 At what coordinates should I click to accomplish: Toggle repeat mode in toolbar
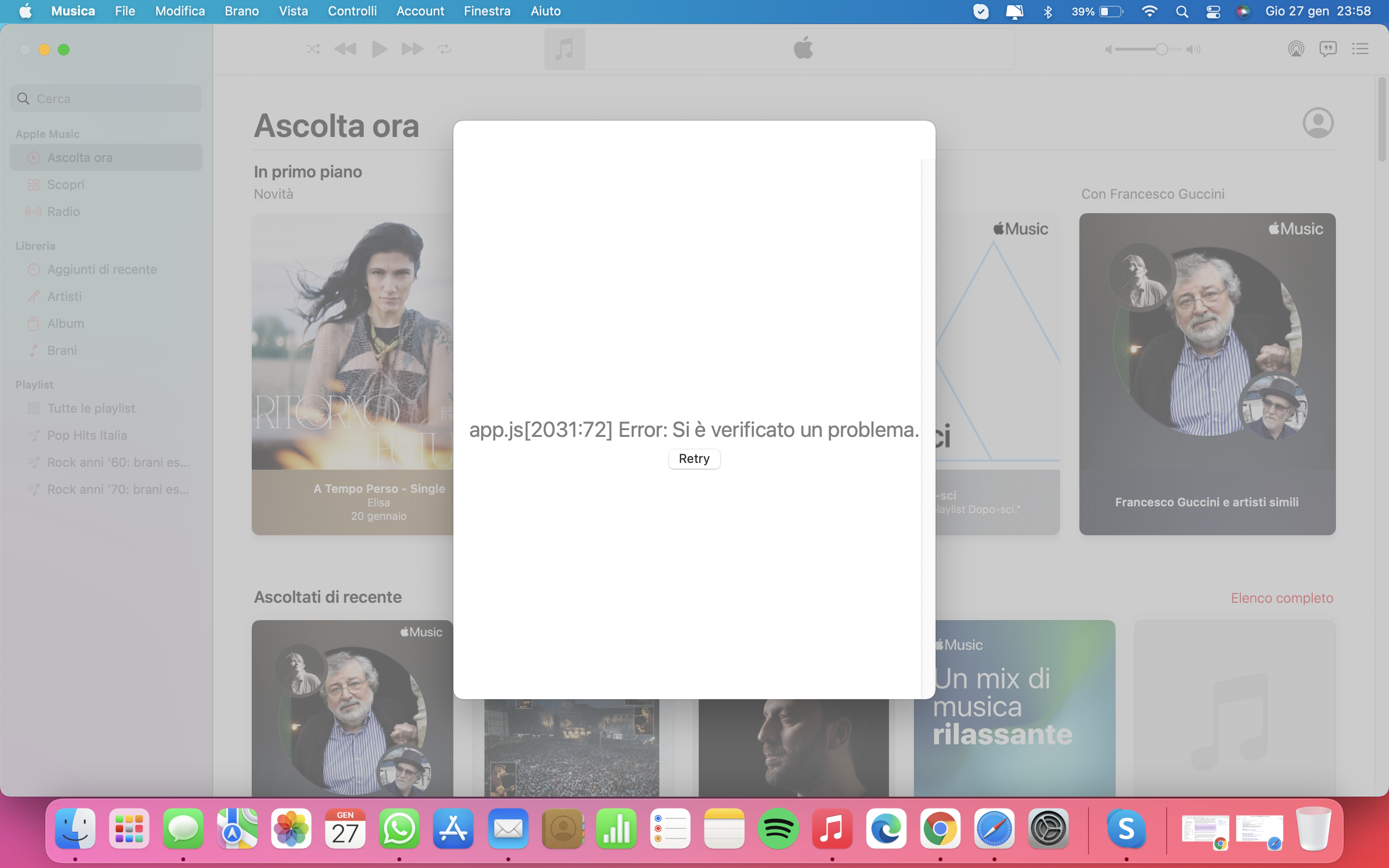coord(444,49)
